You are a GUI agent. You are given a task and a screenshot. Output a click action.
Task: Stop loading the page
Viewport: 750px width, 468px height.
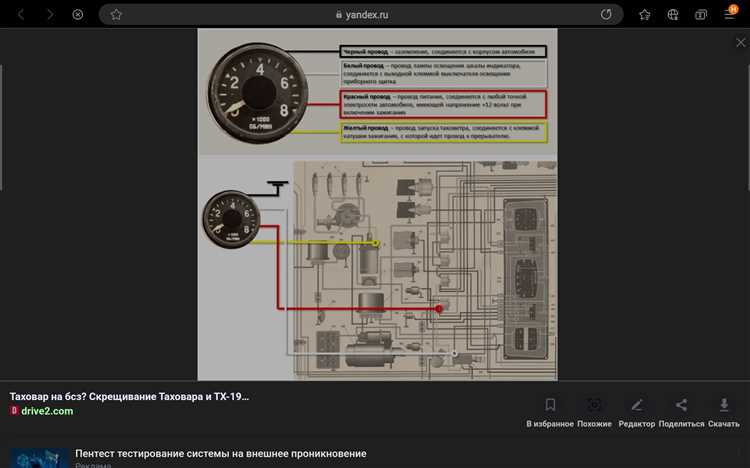tap(78, 15)
